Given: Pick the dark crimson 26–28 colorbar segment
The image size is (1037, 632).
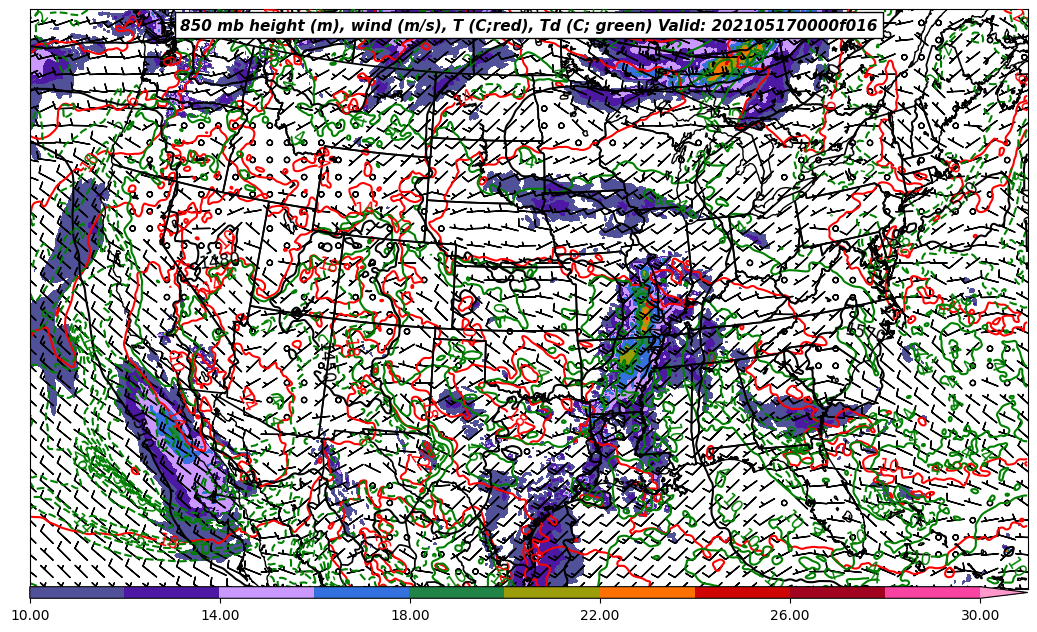Looking at the screenshot, I should click(837, 592).
